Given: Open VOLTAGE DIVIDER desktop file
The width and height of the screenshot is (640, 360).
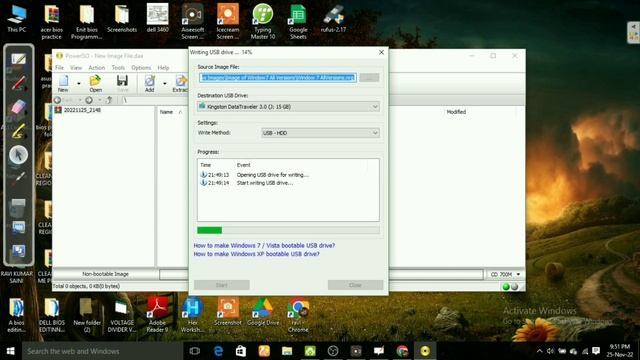Looking at the screenshot, I should 122,315.
